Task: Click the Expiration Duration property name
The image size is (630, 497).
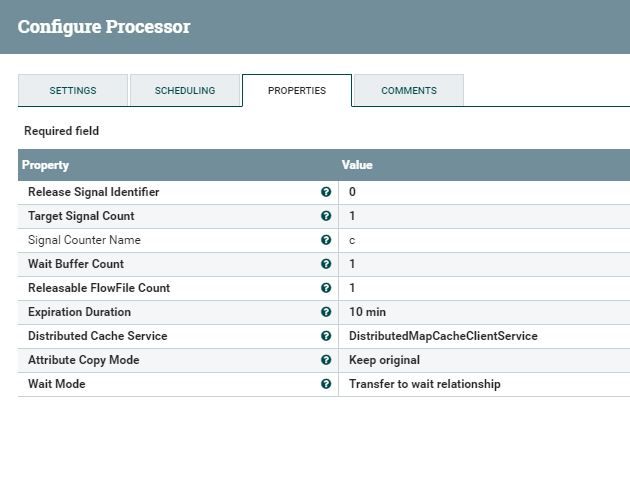Action: (80, 312)
